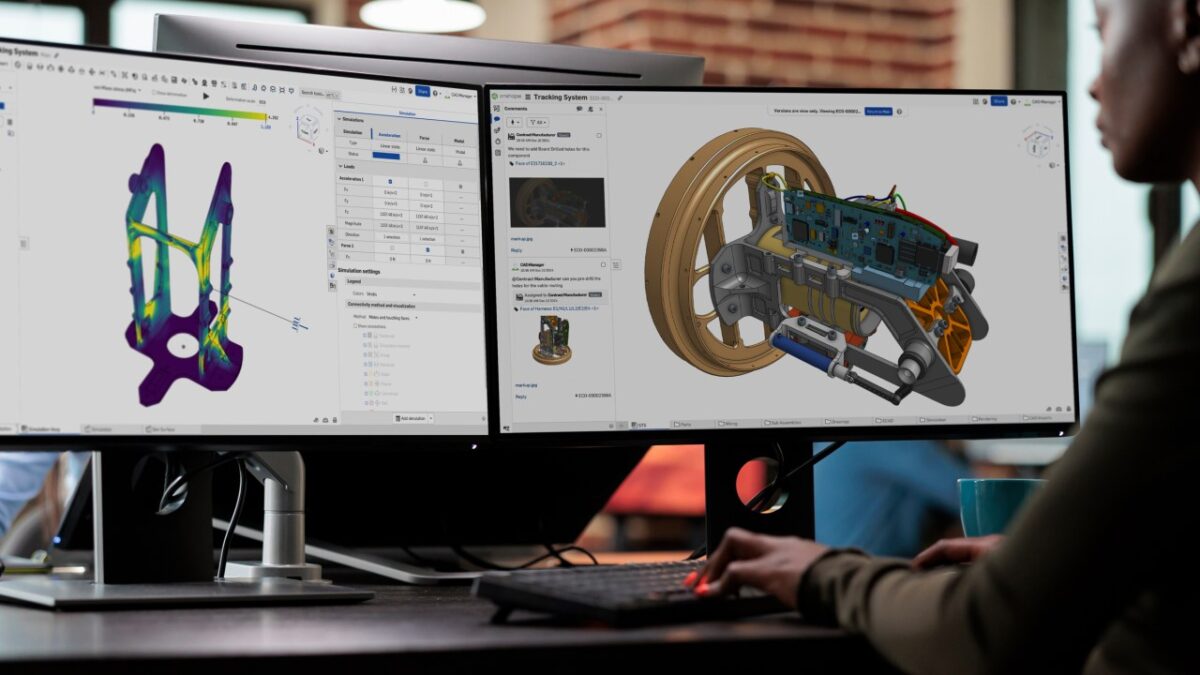Open the model thumbnail in CADManager's comment
Image resolution: width=1200 pixels, height=675 pixels.
tap(551, 340)
